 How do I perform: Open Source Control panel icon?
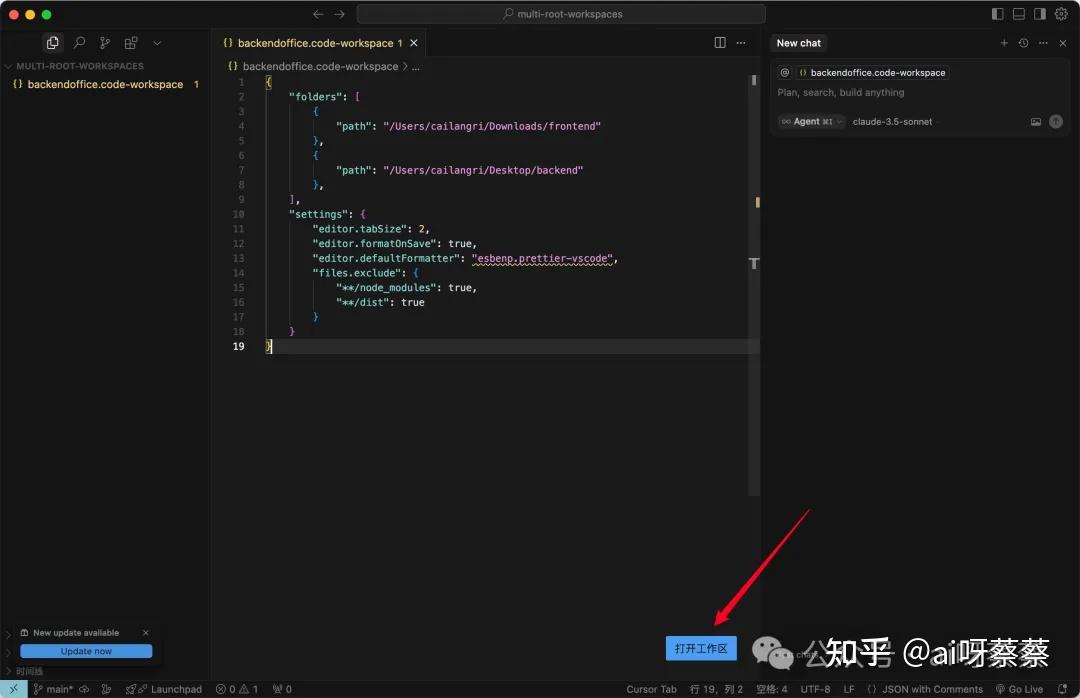104,43
